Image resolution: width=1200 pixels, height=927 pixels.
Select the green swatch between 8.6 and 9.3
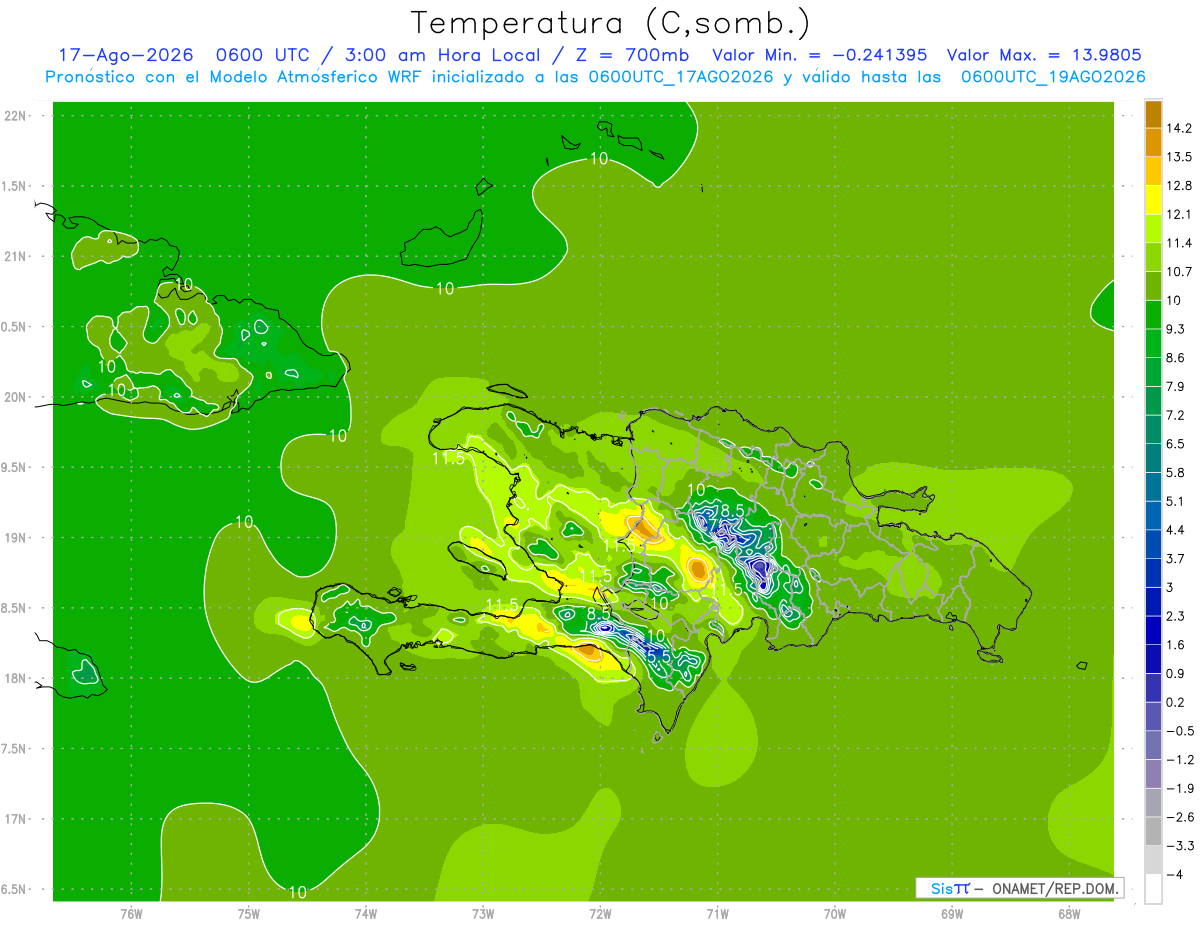1153,343
